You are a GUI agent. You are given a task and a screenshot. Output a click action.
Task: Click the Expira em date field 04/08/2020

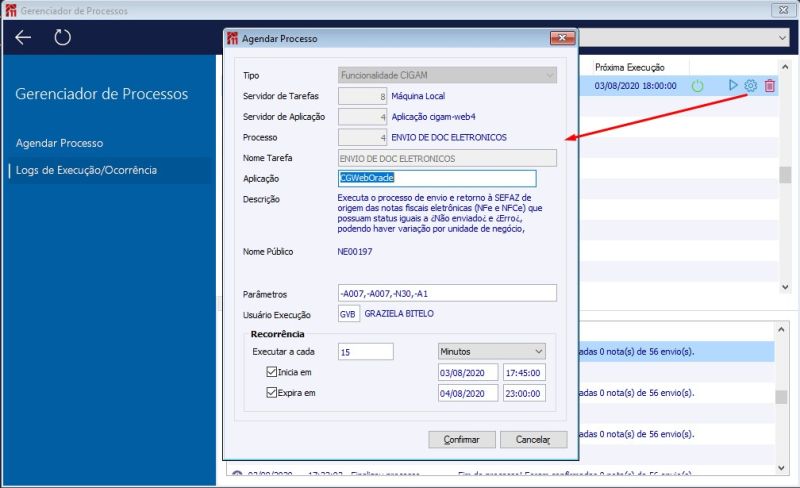click(x=468, y=393)
